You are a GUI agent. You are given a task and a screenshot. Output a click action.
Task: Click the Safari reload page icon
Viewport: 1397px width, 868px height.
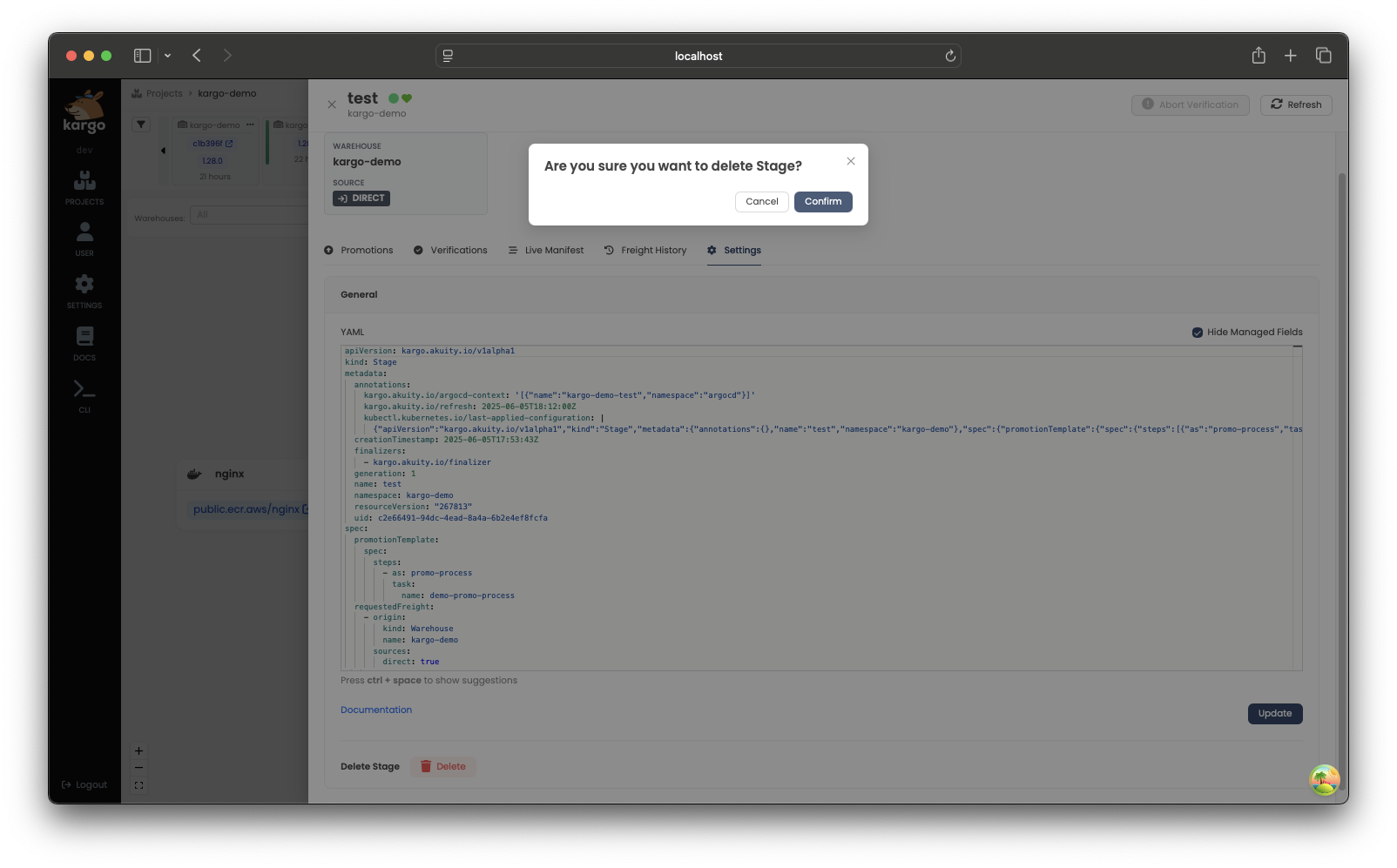point(950,56)
